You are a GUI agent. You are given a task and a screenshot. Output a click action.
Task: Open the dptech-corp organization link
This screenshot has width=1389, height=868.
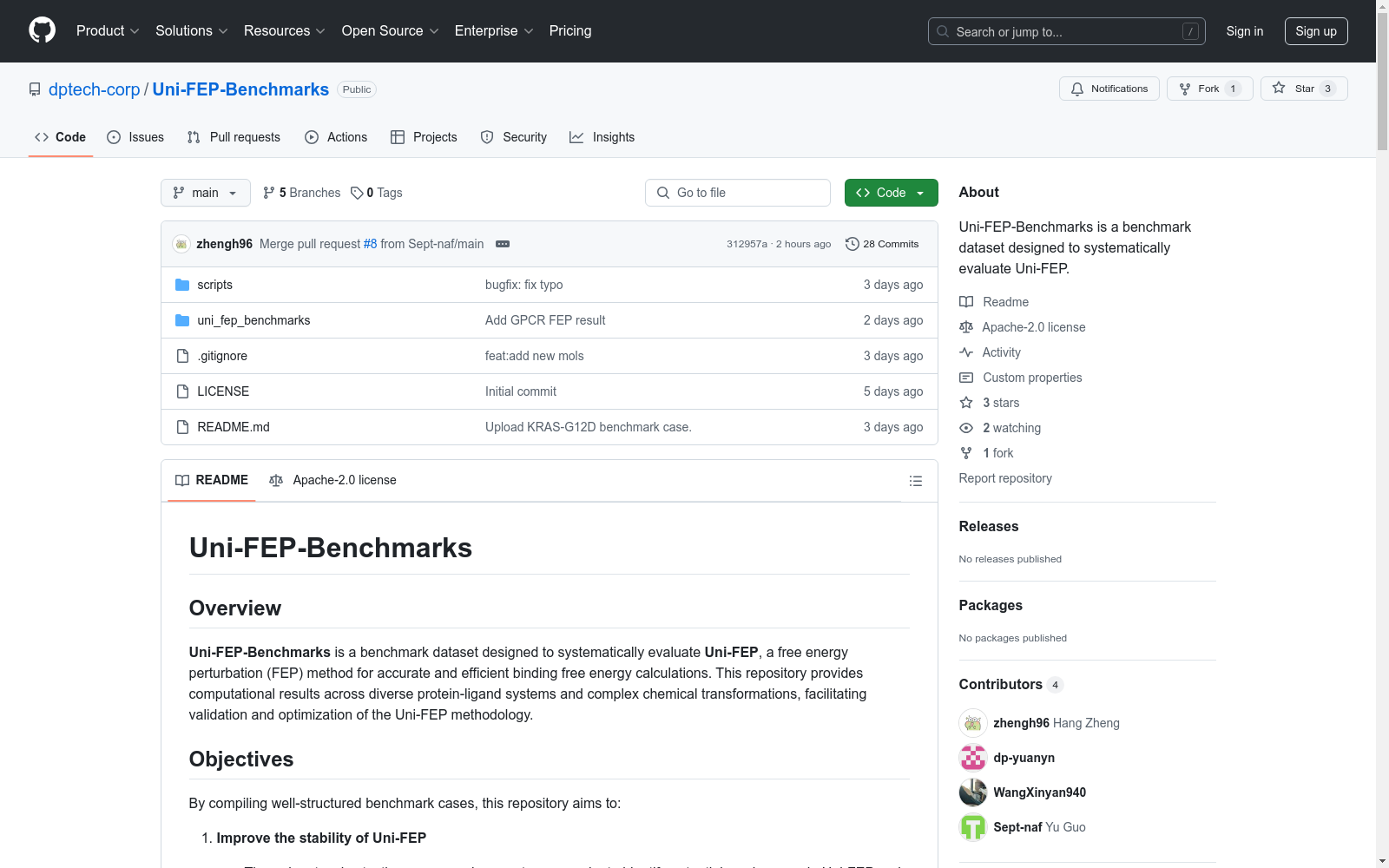[94, 89]
